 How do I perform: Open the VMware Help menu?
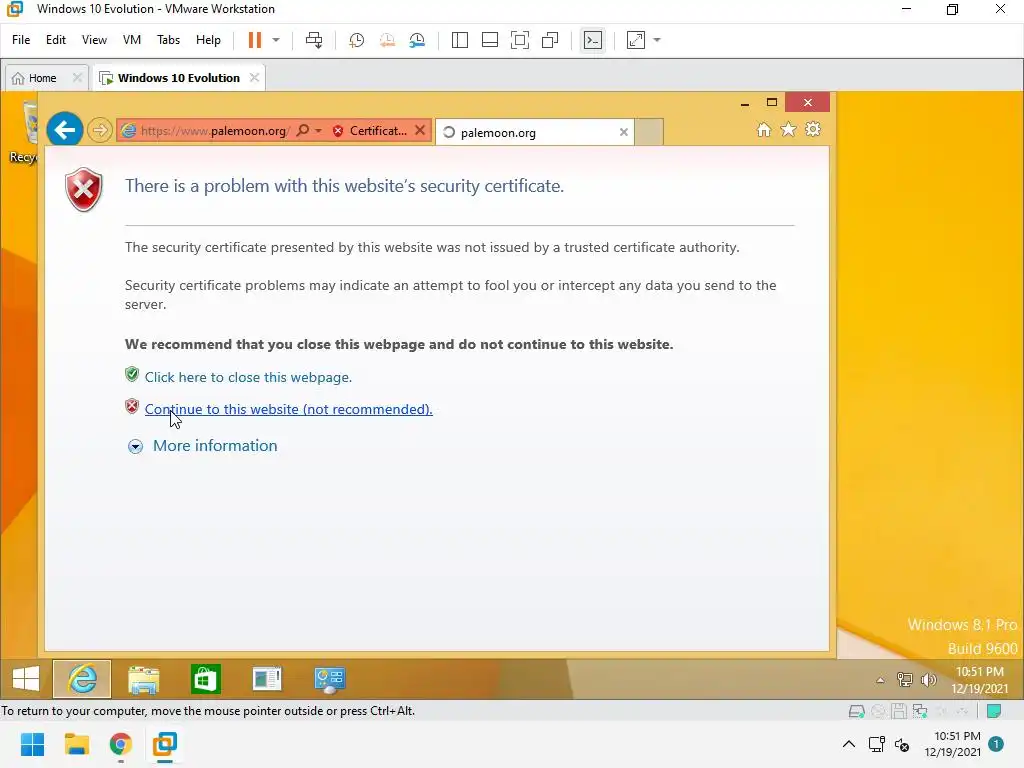point(208,40)
